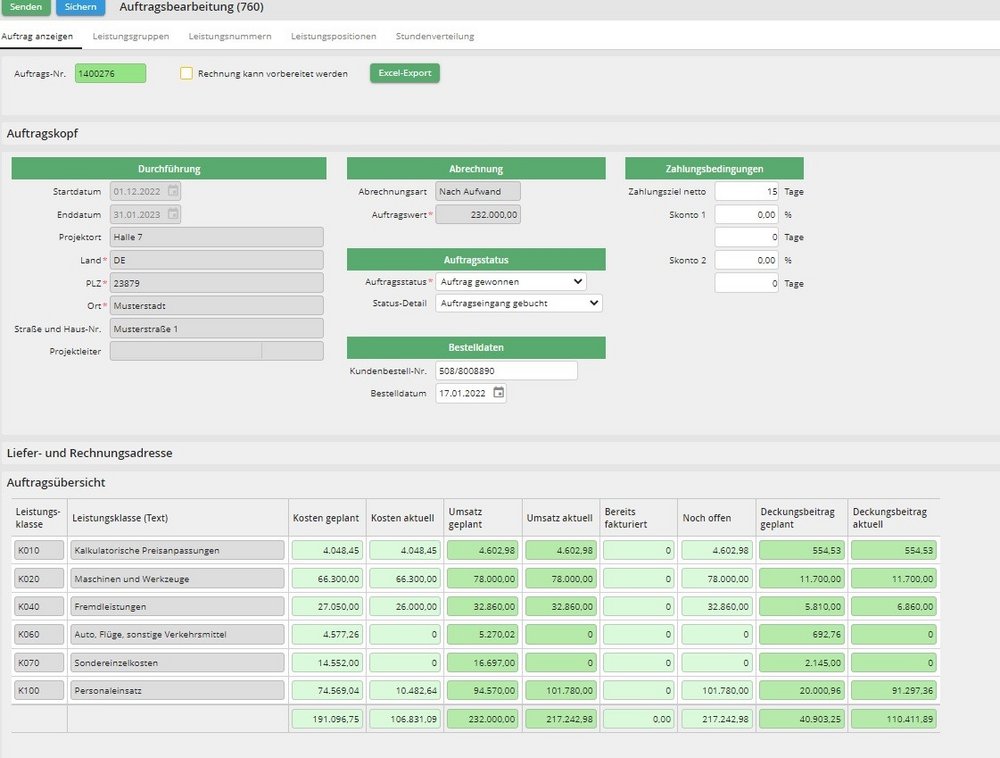Focus the Auftrags-Nr. field
The height and width of the screenshot is (758, 1000).
click(110, 73)
